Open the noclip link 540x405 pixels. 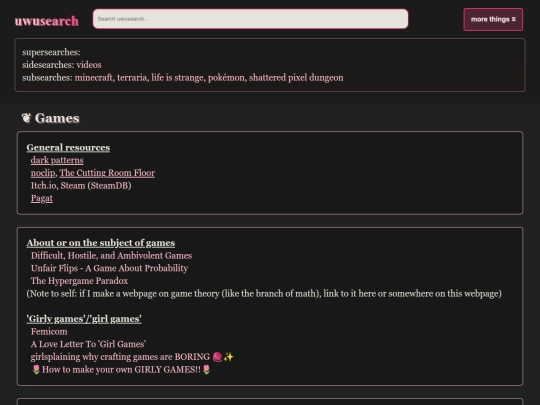43,173
